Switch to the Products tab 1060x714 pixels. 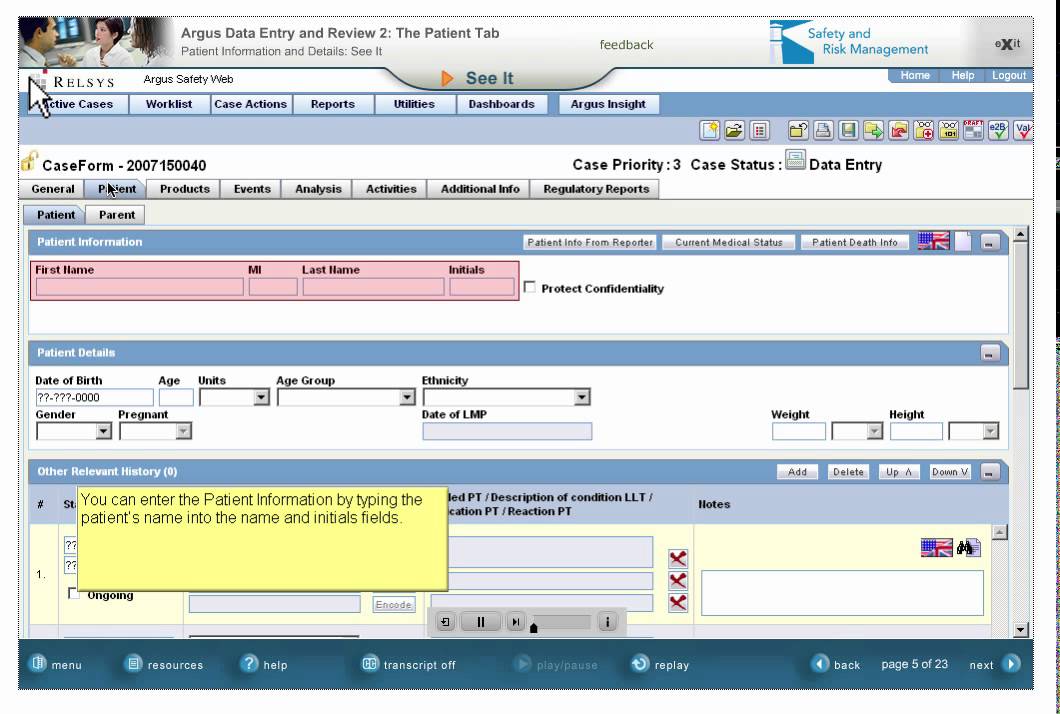coord(185,189)
